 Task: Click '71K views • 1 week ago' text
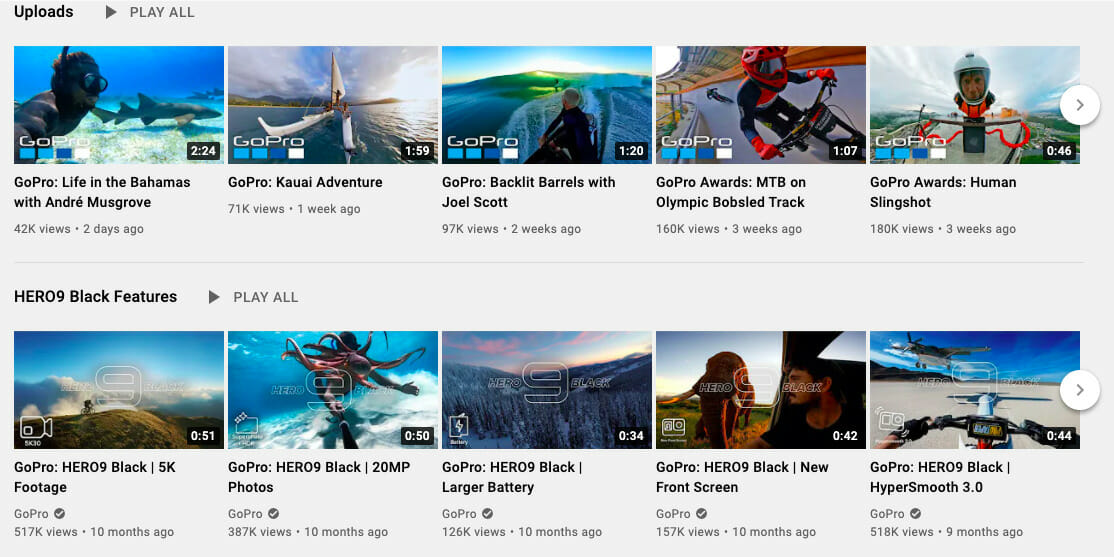(x=294, y=209)
